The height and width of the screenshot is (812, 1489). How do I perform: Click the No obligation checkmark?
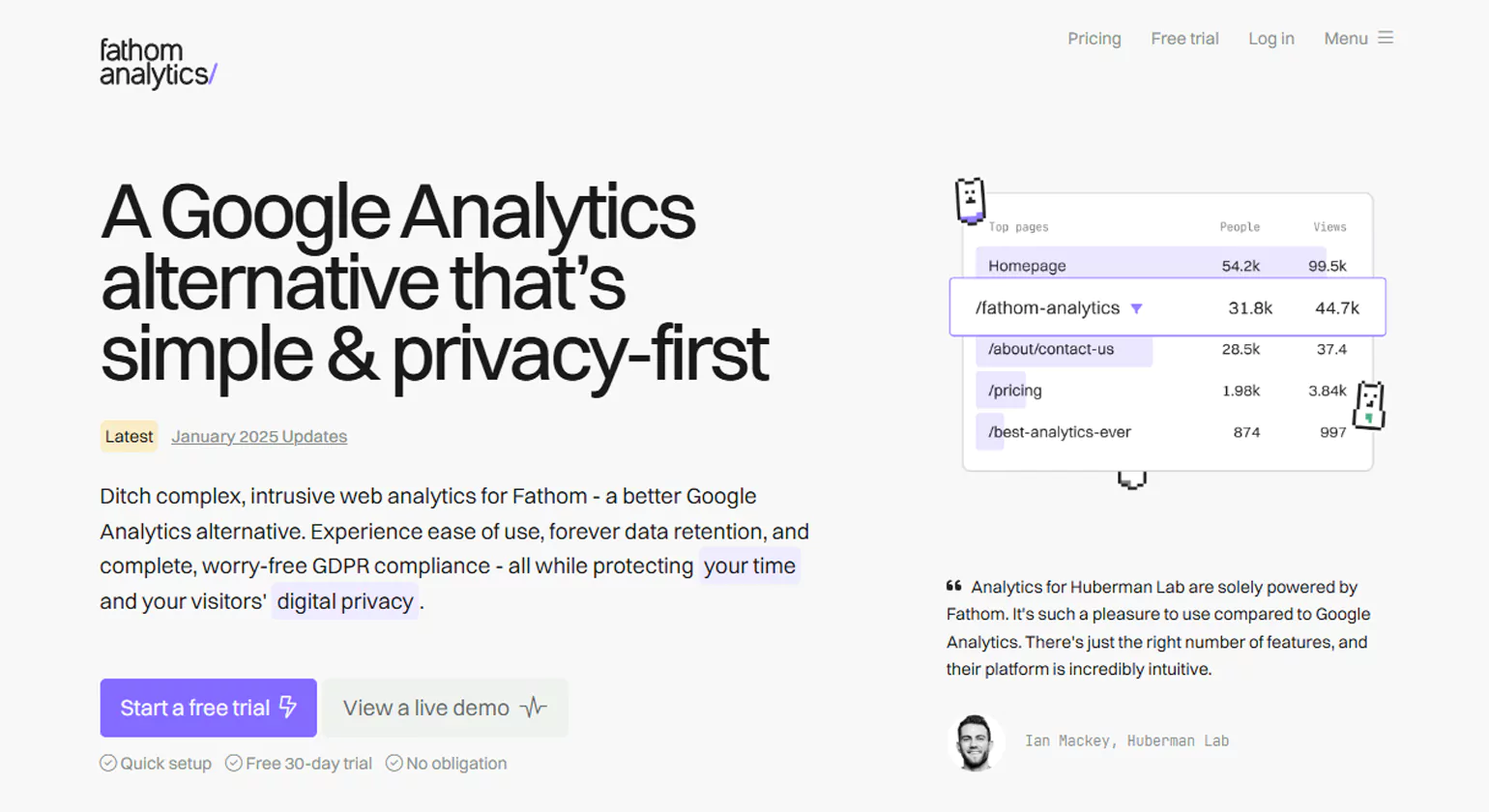click(394, 763)
